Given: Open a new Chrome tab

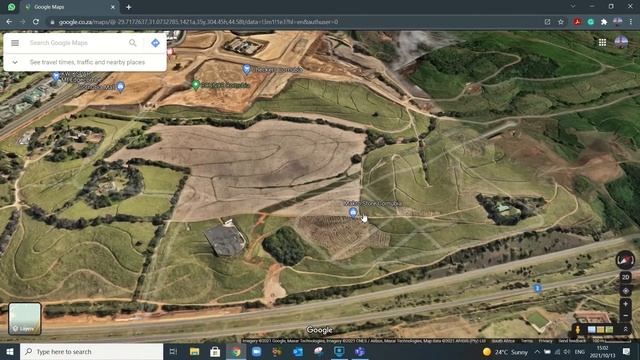Looking at the screenshot, I should coord(129,7).
